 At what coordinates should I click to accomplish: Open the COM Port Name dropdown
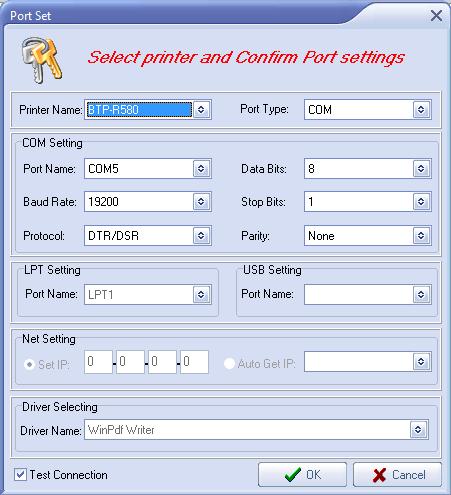(x=201, y=169)
